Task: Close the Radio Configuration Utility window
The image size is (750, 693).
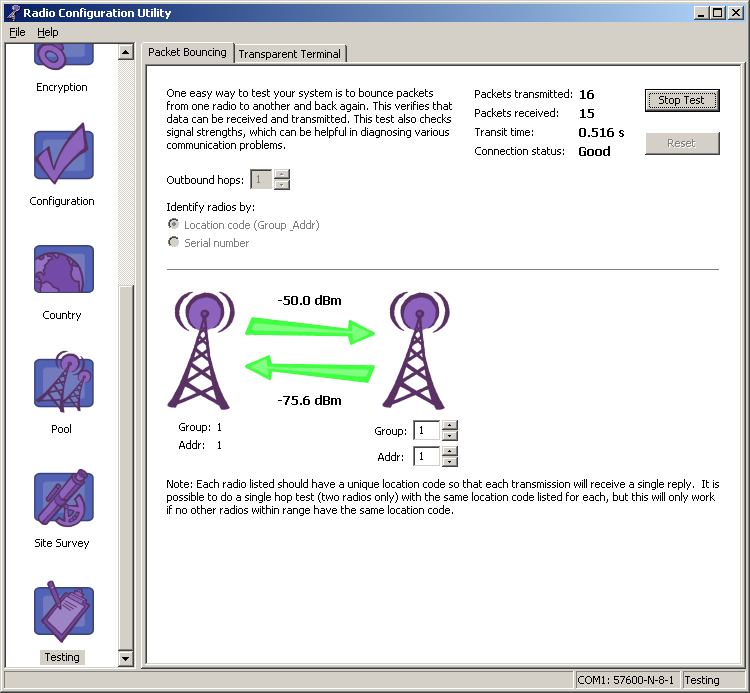Action: click(736, 12)
